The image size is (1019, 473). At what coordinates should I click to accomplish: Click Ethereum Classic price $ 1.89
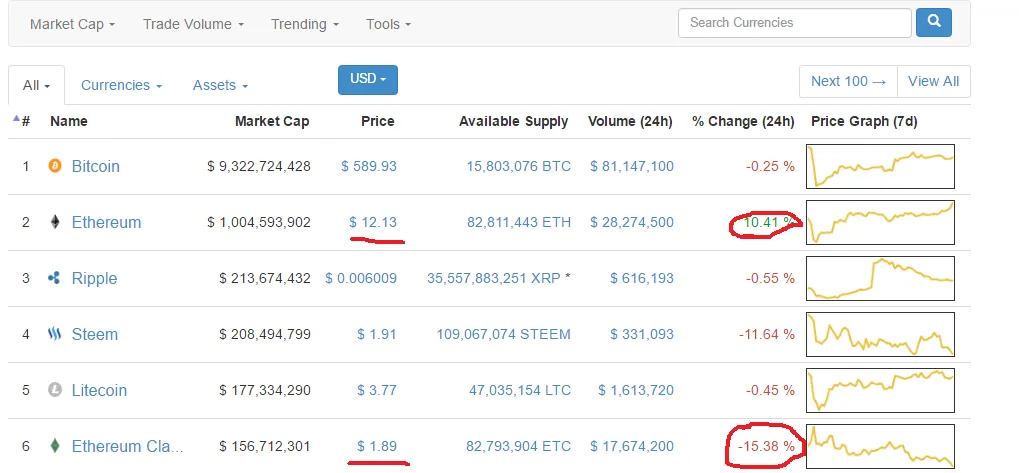pos(376,446)
